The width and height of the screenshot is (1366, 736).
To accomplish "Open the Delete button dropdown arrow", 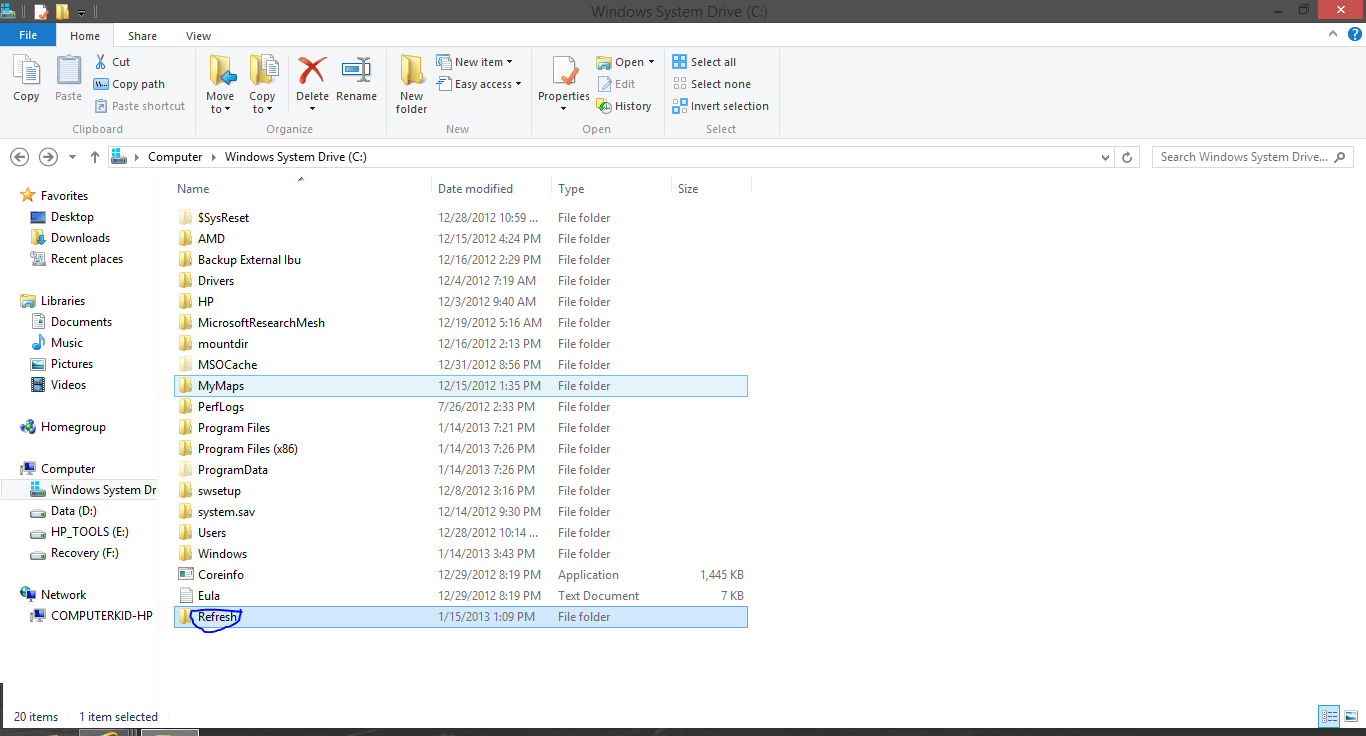I will [312, 109].
